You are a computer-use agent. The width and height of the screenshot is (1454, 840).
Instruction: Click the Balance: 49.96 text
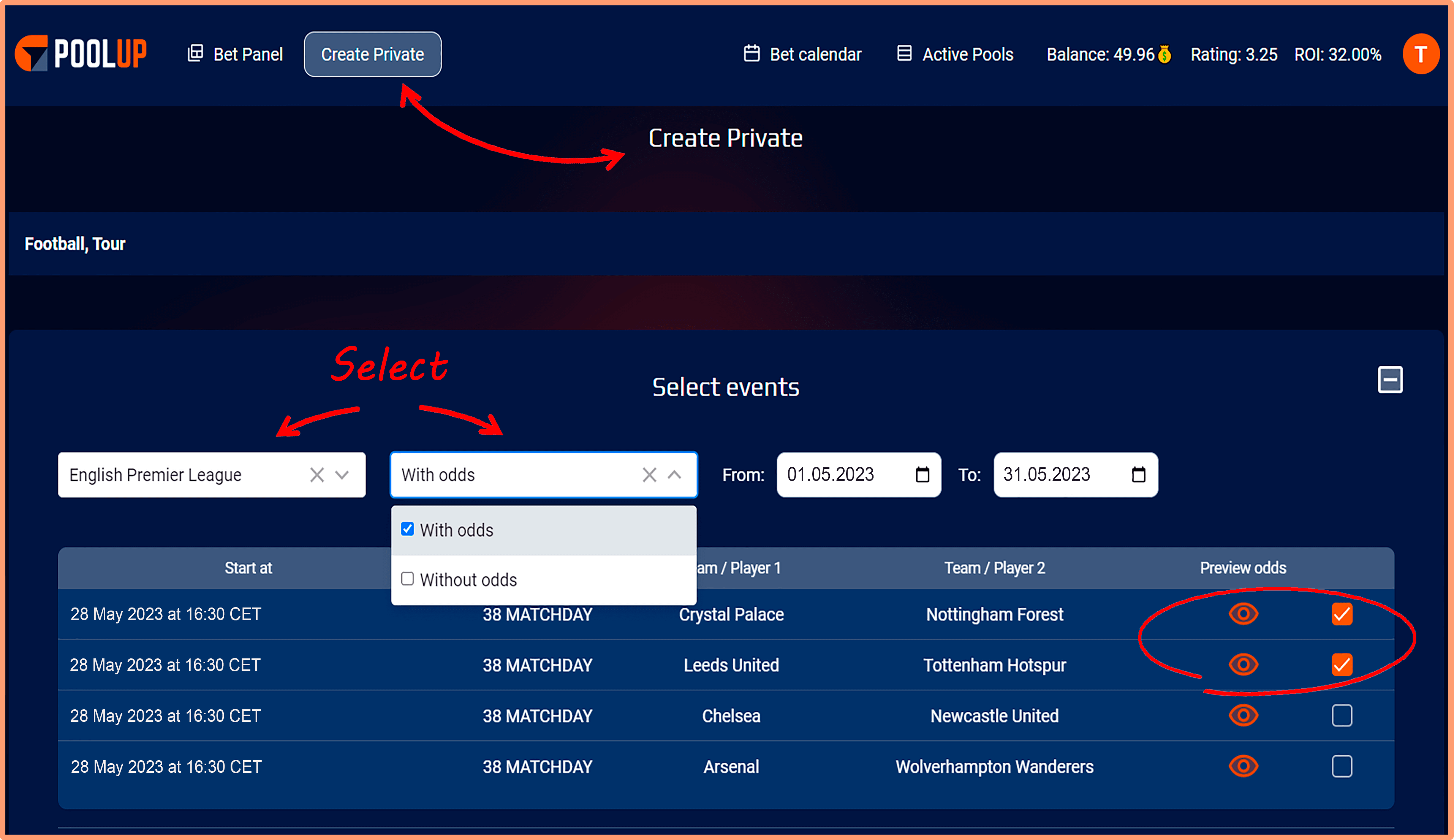(x=1100, y=54)
